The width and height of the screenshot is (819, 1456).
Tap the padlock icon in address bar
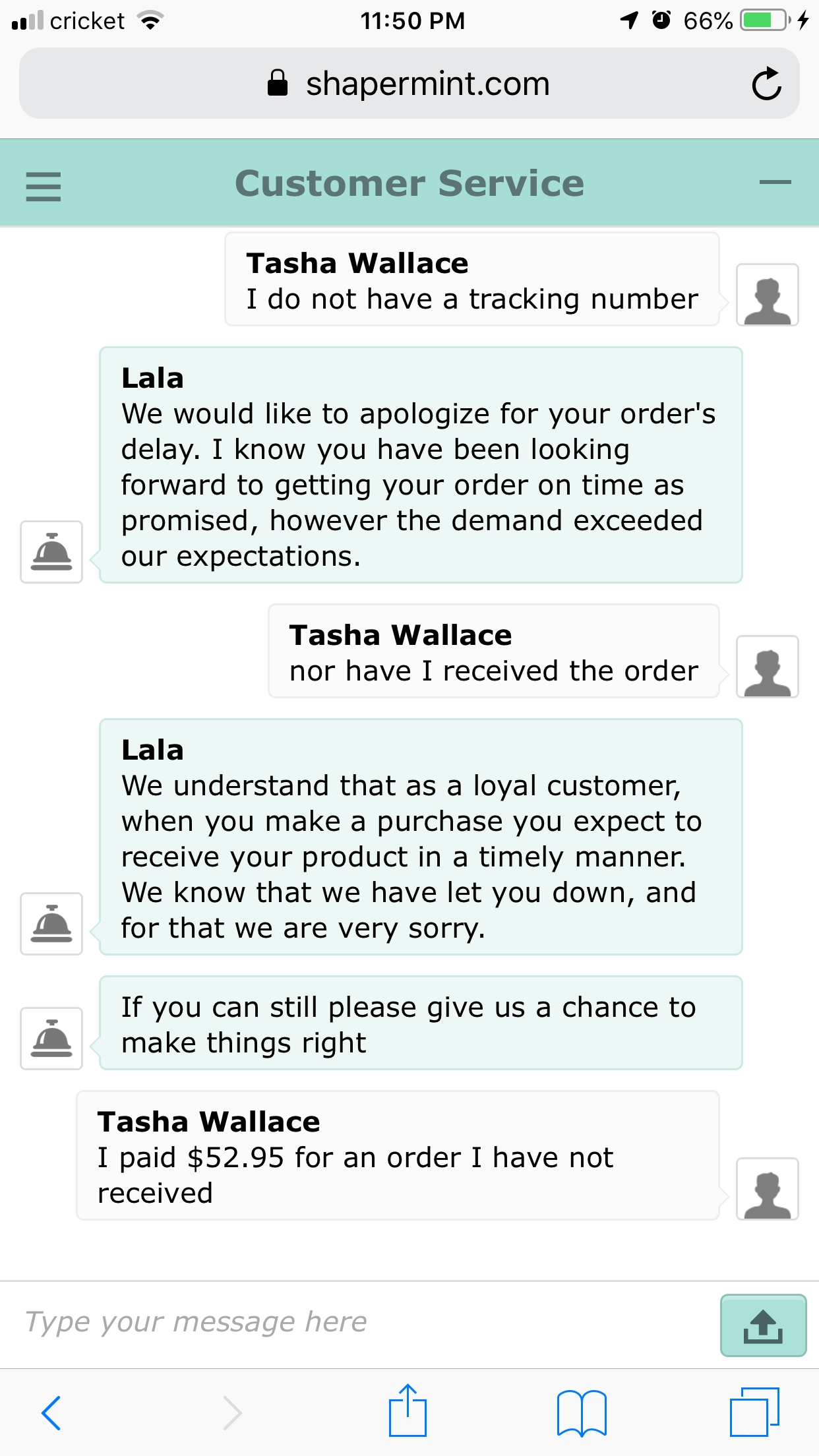point(278,83)
